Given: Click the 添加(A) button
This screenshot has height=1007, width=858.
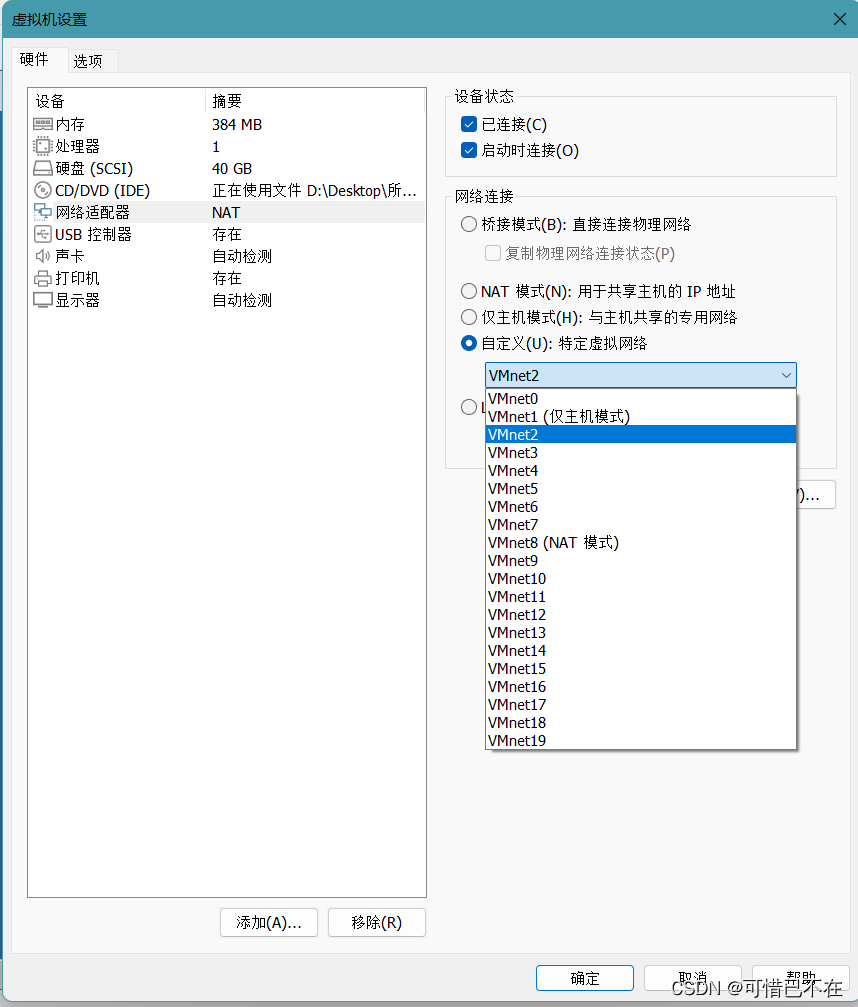Looking at the screenshot, I should click(268, 922).
